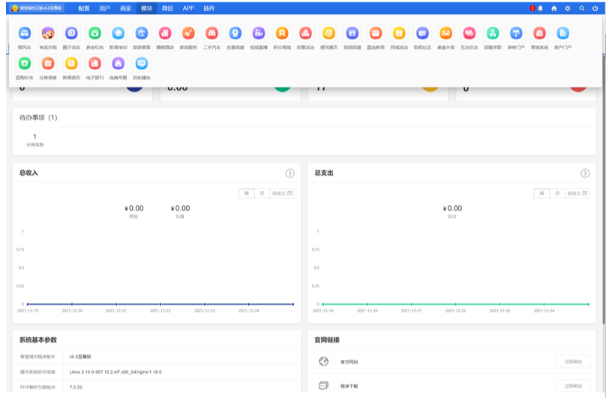This screenshot has height=405, width=609.
Task: Select the 新闻资讯 module icon
Action: pos(71,66)
